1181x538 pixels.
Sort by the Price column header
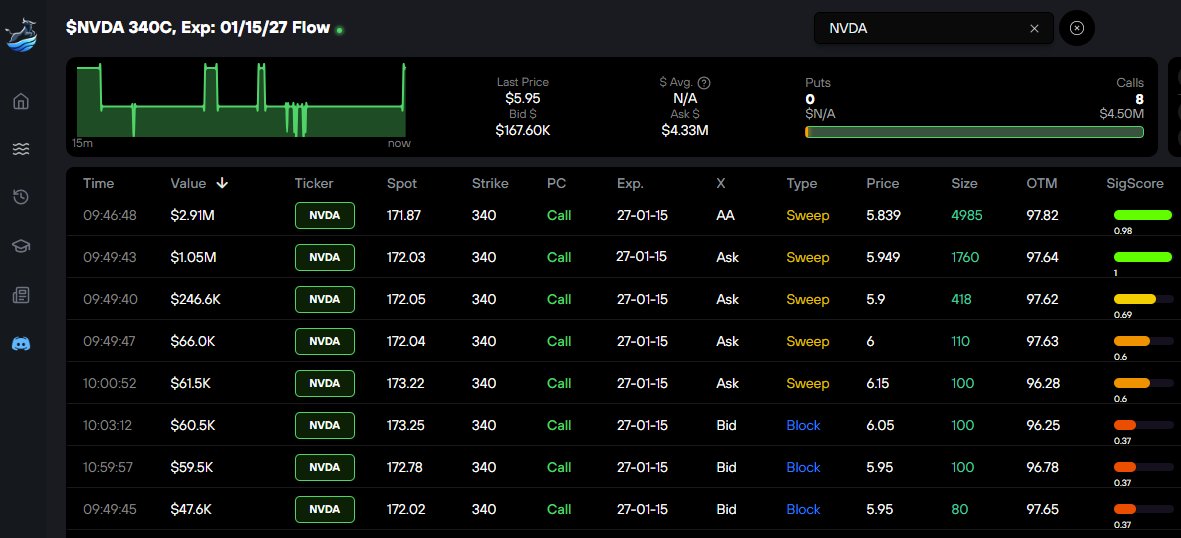click(x=883, y=183)
